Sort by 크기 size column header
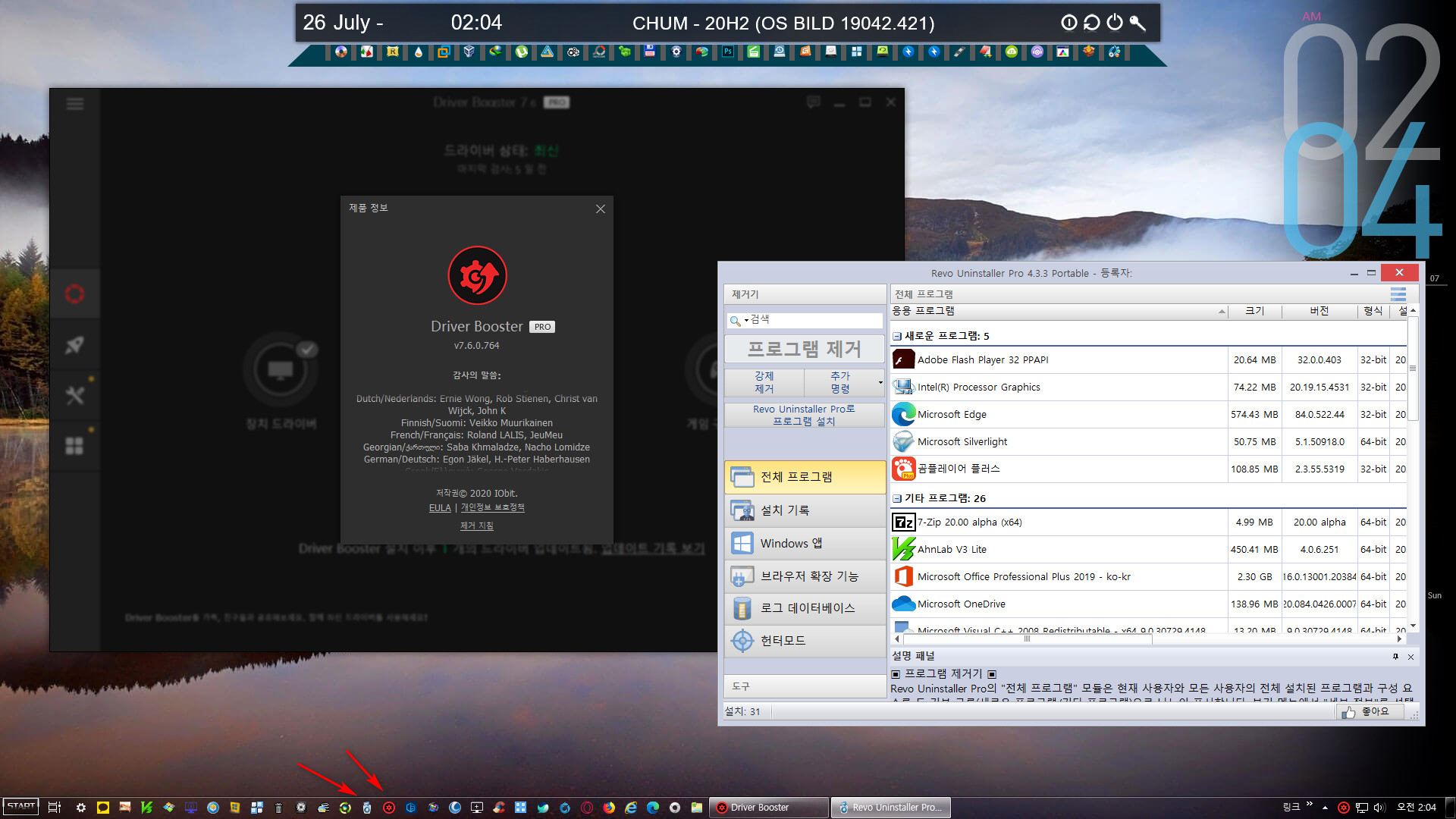 click(x=1255, y=311)
